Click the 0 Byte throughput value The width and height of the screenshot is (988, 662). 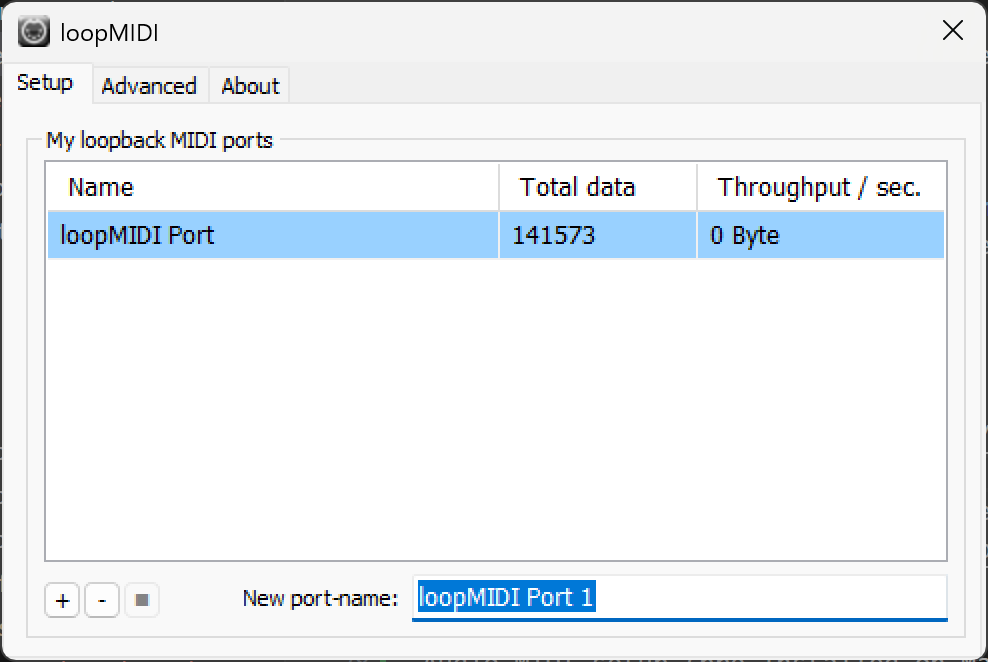pos(745,235)
